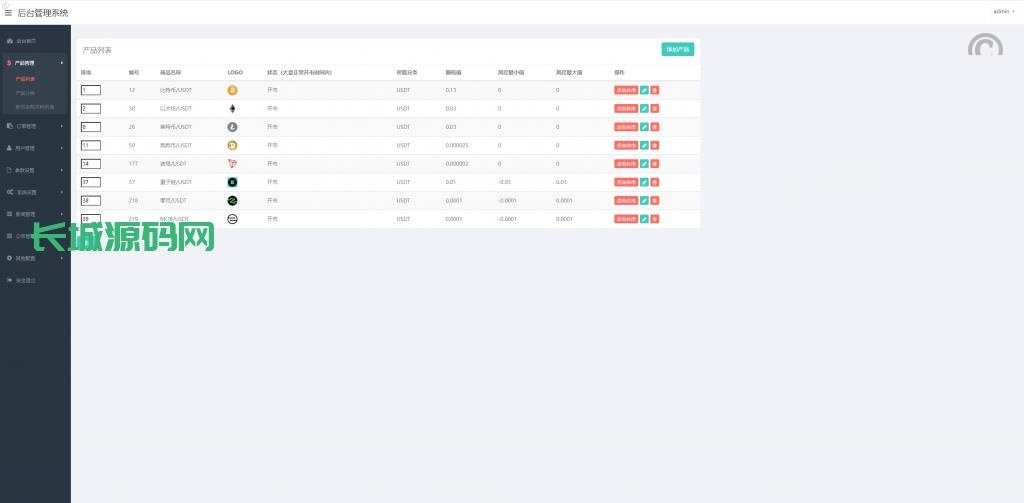Click the sort order field showing 1
The image size is (1024, 503).
tap(90, 90)
